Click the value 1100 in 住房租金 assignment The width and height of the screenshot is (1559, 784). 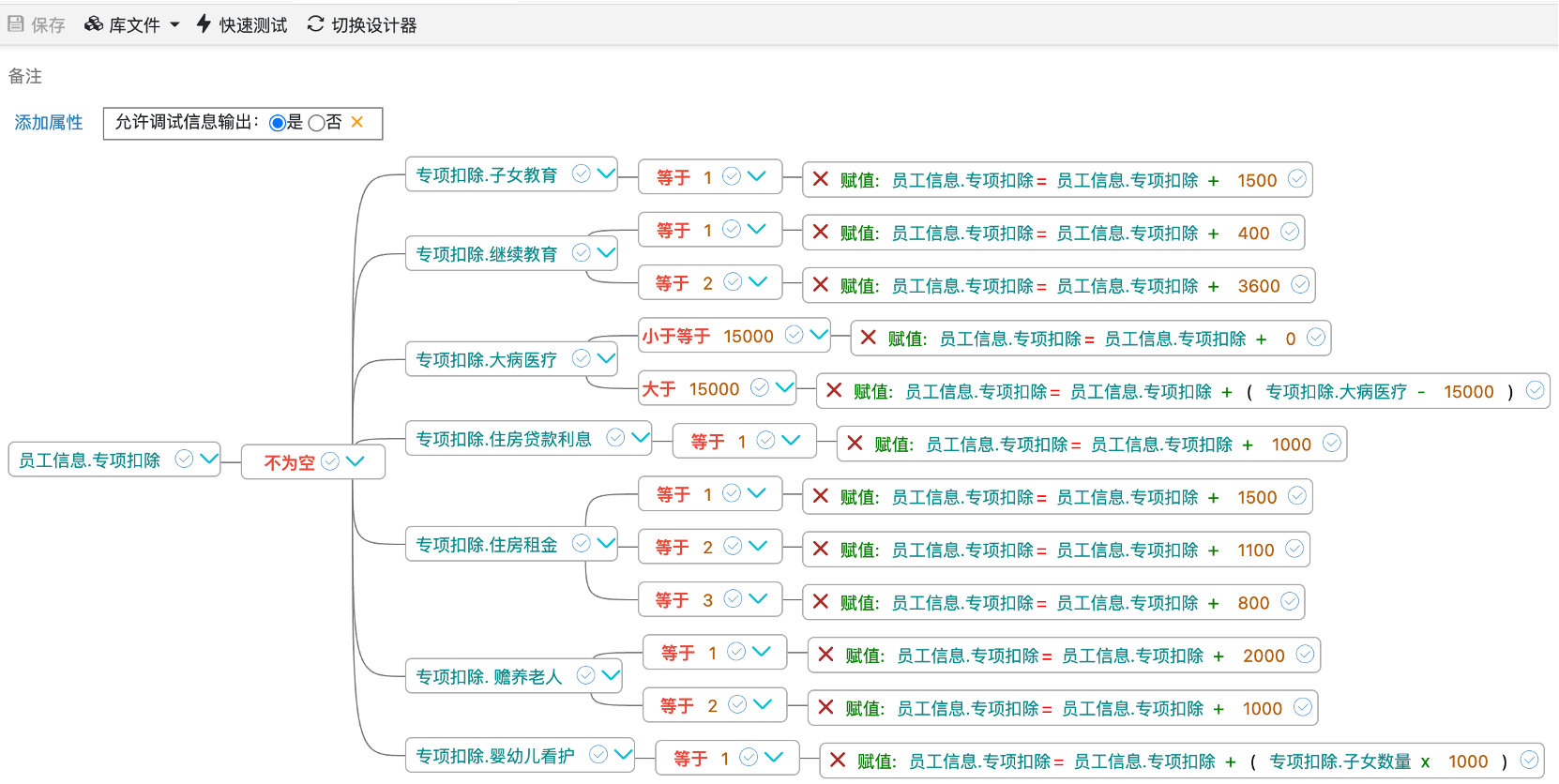[x=1255, y=550]
